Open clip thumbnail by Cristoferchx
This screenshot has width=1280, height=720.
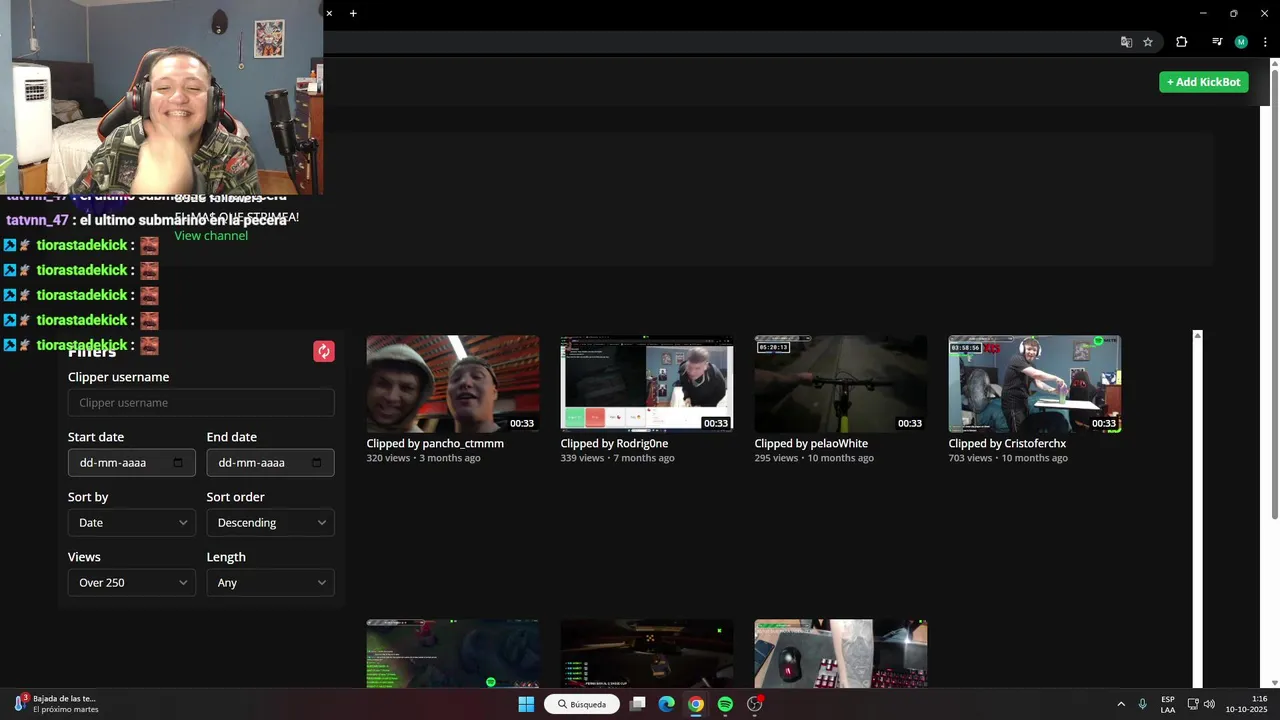[x=1035, y=384]
